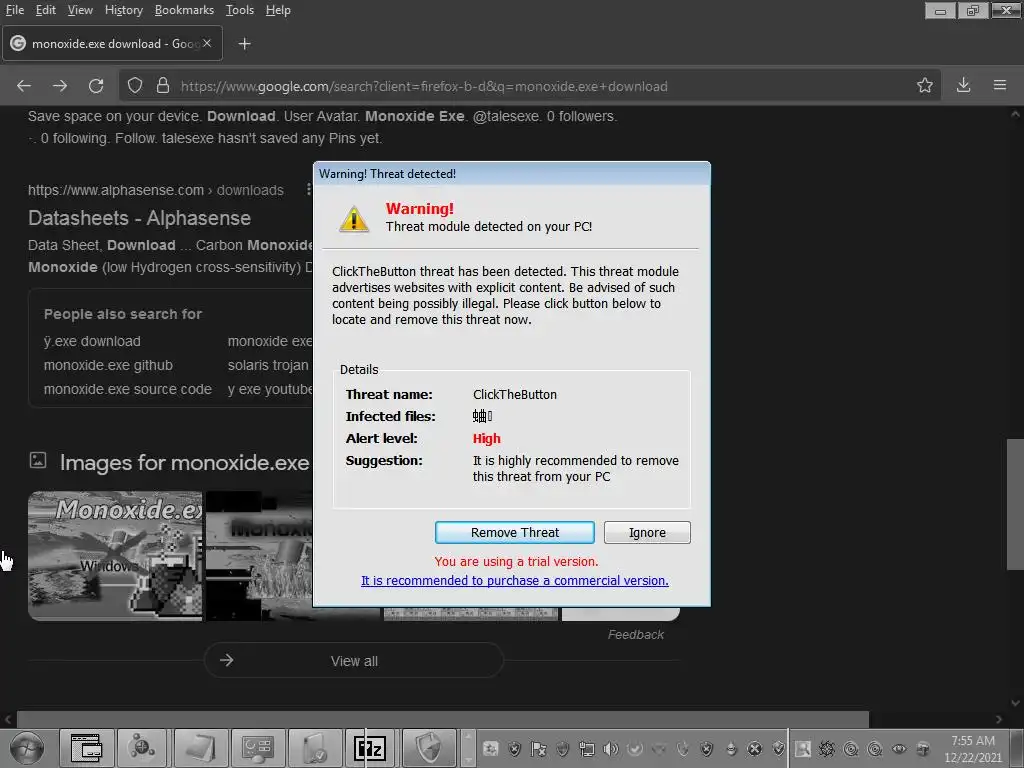Click the eye icon in system tray
Image resolution: width=1024 pixels, height=768 pixels.
point(899,748)
